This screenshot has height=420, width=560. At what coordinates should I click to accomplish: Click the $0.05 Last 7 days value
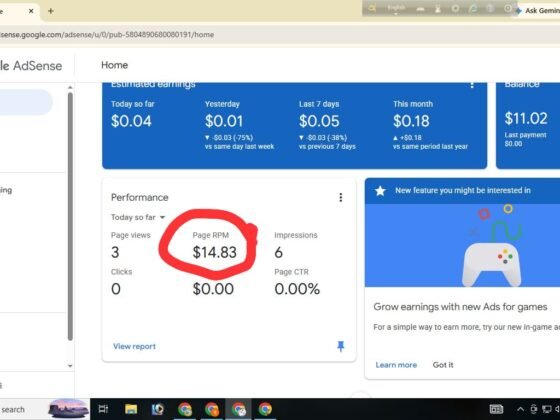(x=319, y=121)
